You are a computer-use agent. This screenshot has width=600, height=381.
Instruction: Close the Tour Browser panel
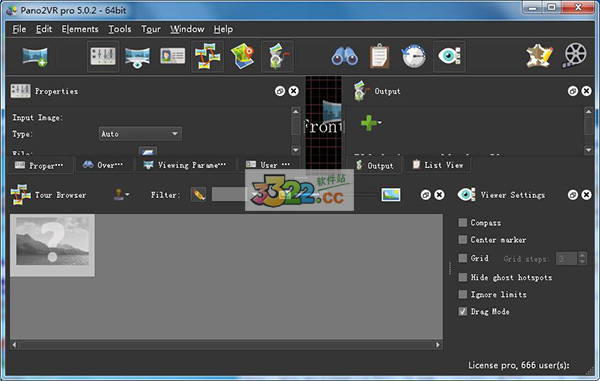(x=439, y=195)
